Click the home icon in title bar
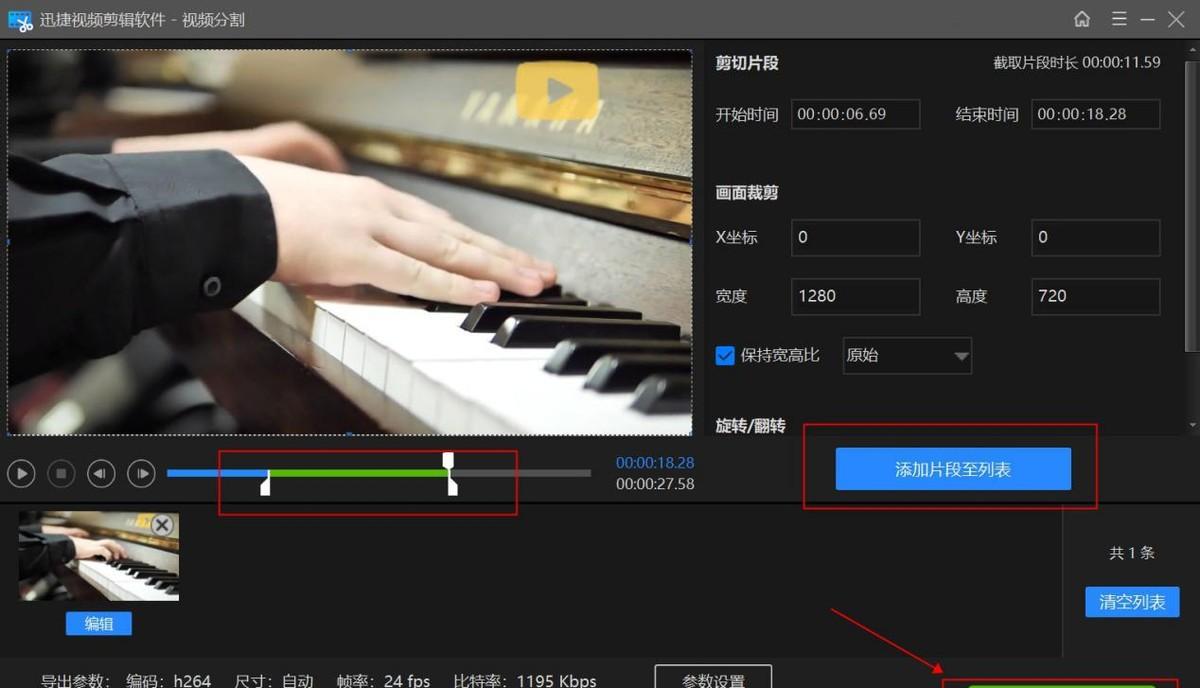Viewport: 1200px width, 688px height. (x=1082, y=19)
